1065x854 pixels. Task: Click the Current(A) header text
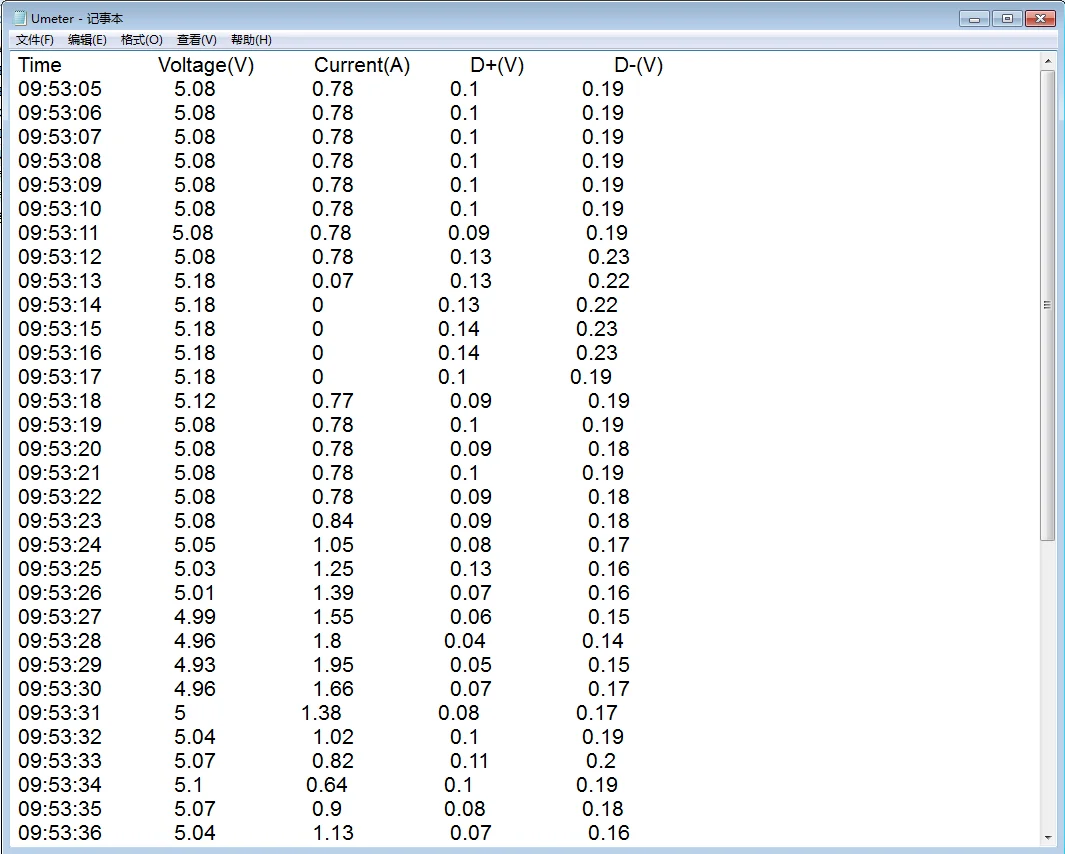[362, 65]
